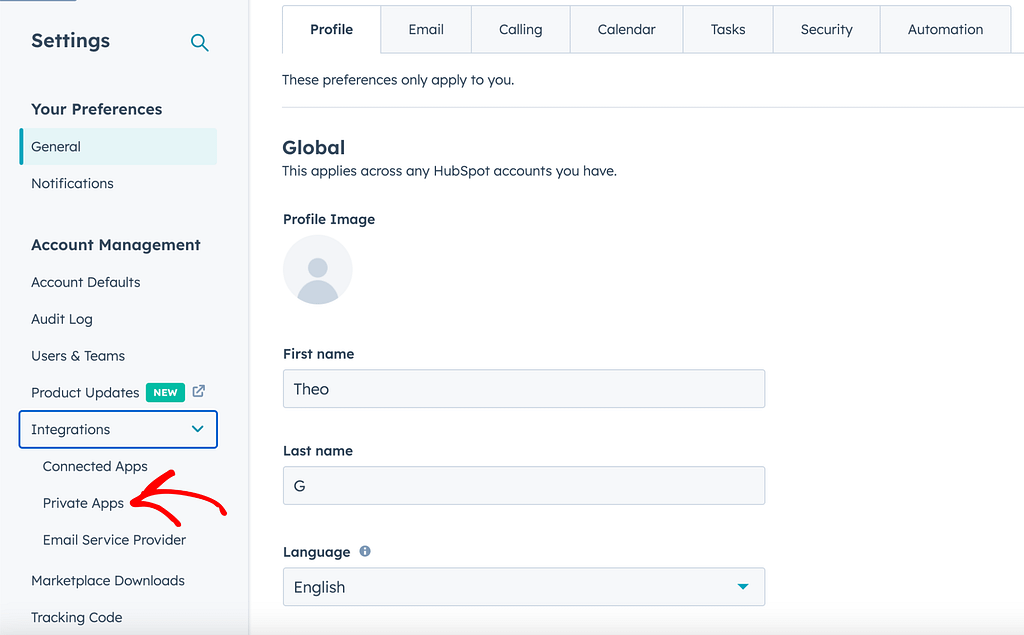The image size is (1024, 635).
Task: Click the First name field containing Theo
Action: [x=524, y=389]
